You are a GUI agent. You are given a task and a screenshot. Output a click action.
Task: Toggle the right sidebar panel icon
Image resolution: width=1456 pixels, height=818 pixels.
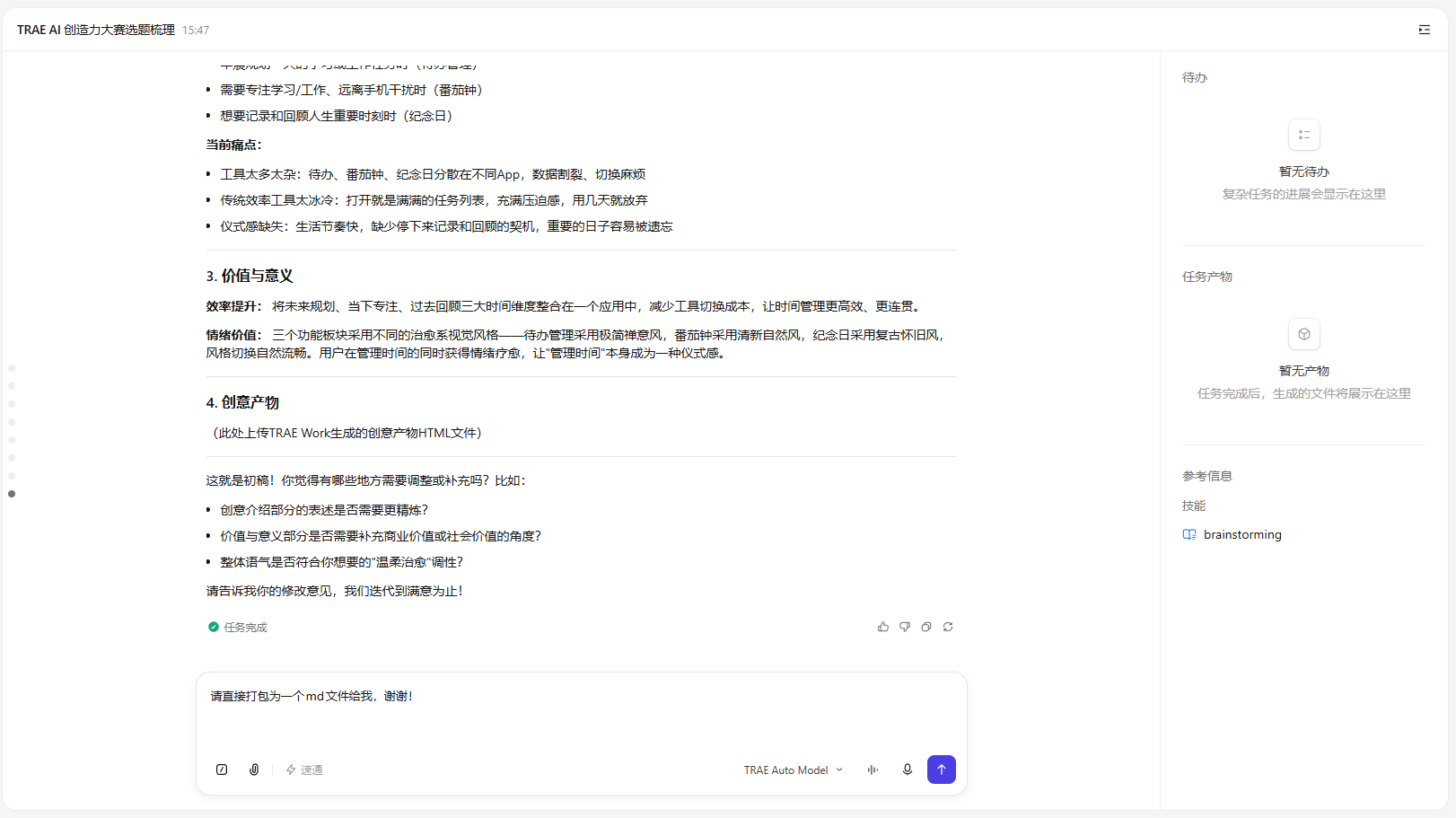click(x=1425, y=30)
